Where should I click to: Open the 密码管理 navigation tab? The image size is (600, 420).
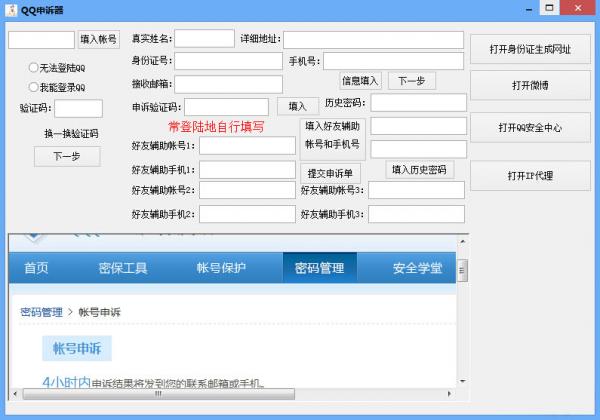tap(320, 268)
